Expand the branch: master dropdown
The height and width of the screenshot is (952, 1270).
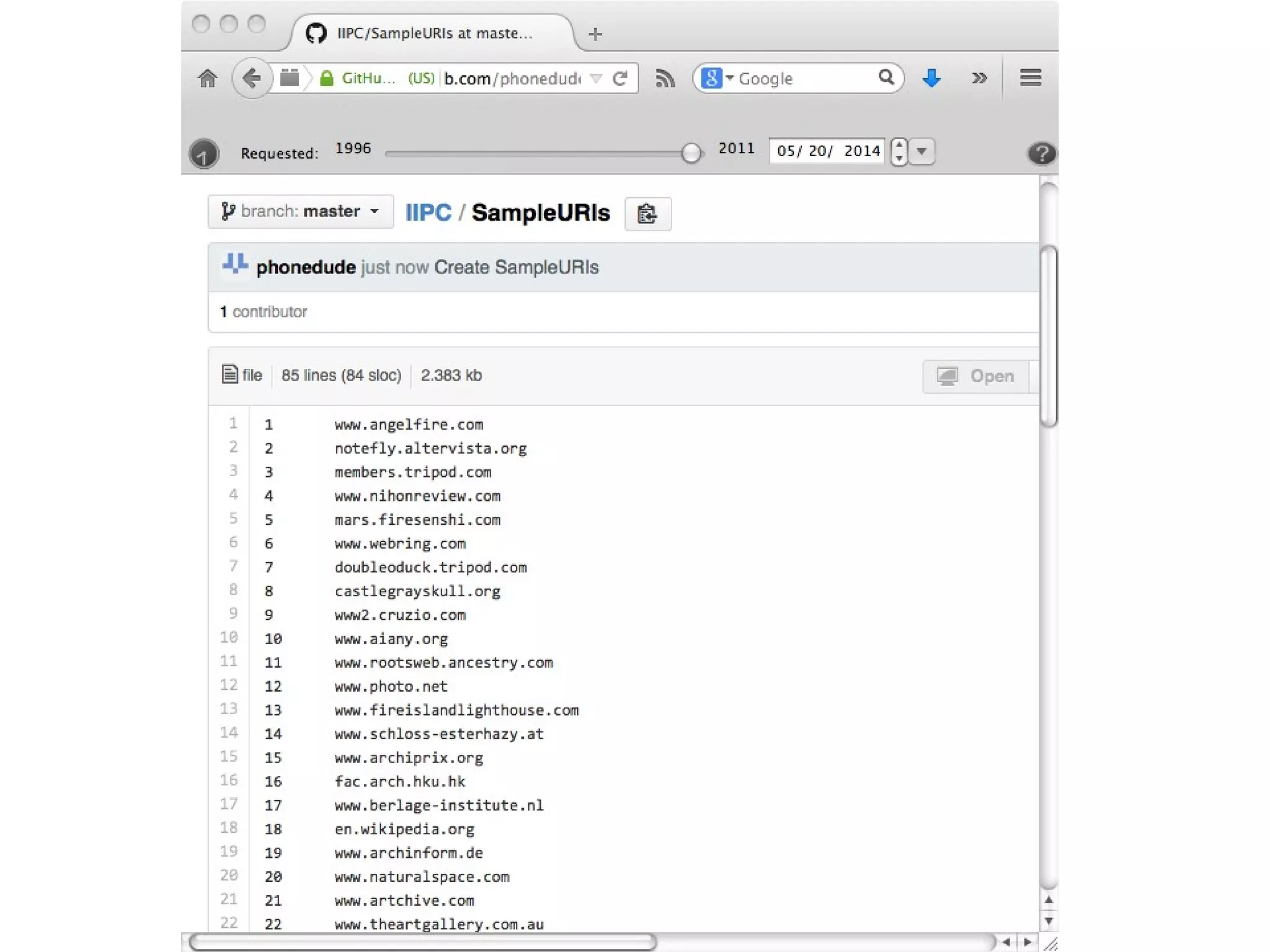[301, 211]
